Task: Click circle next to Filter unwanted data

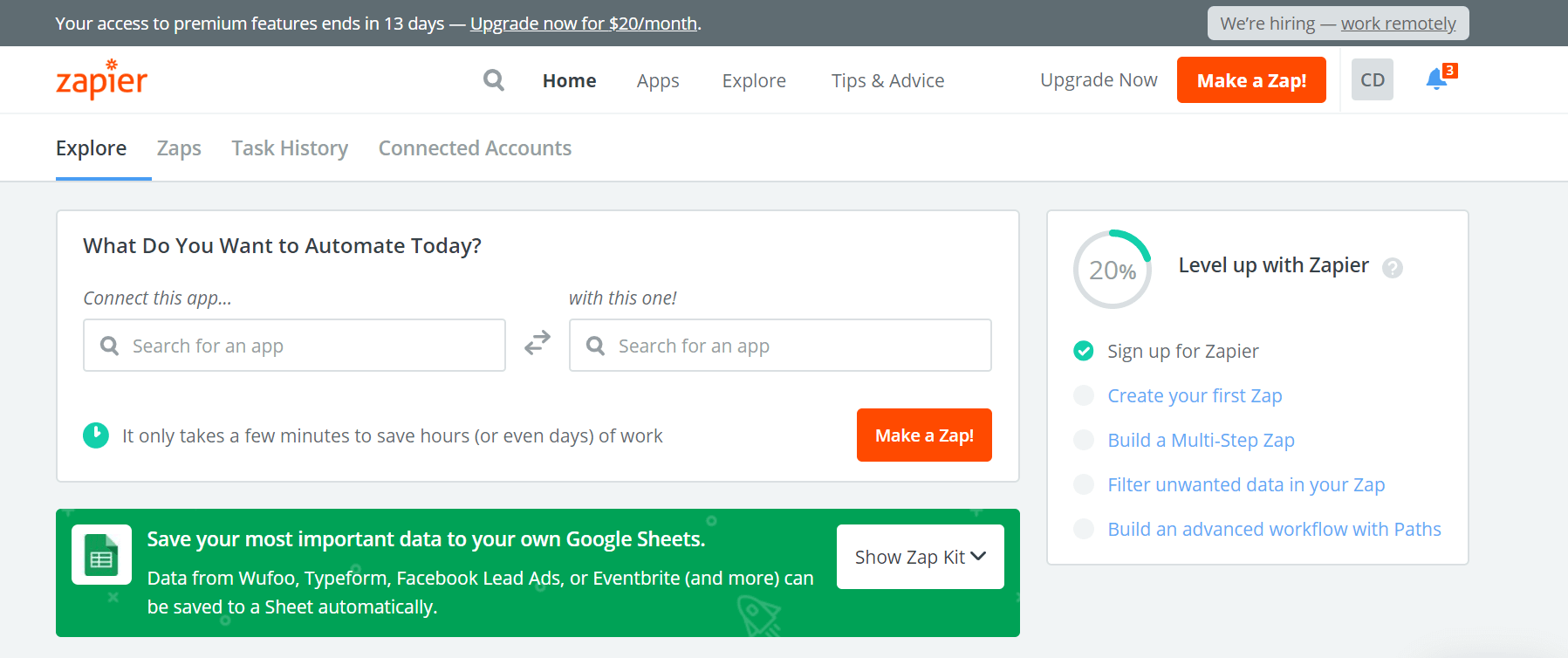Action: tap(1084, 484)
